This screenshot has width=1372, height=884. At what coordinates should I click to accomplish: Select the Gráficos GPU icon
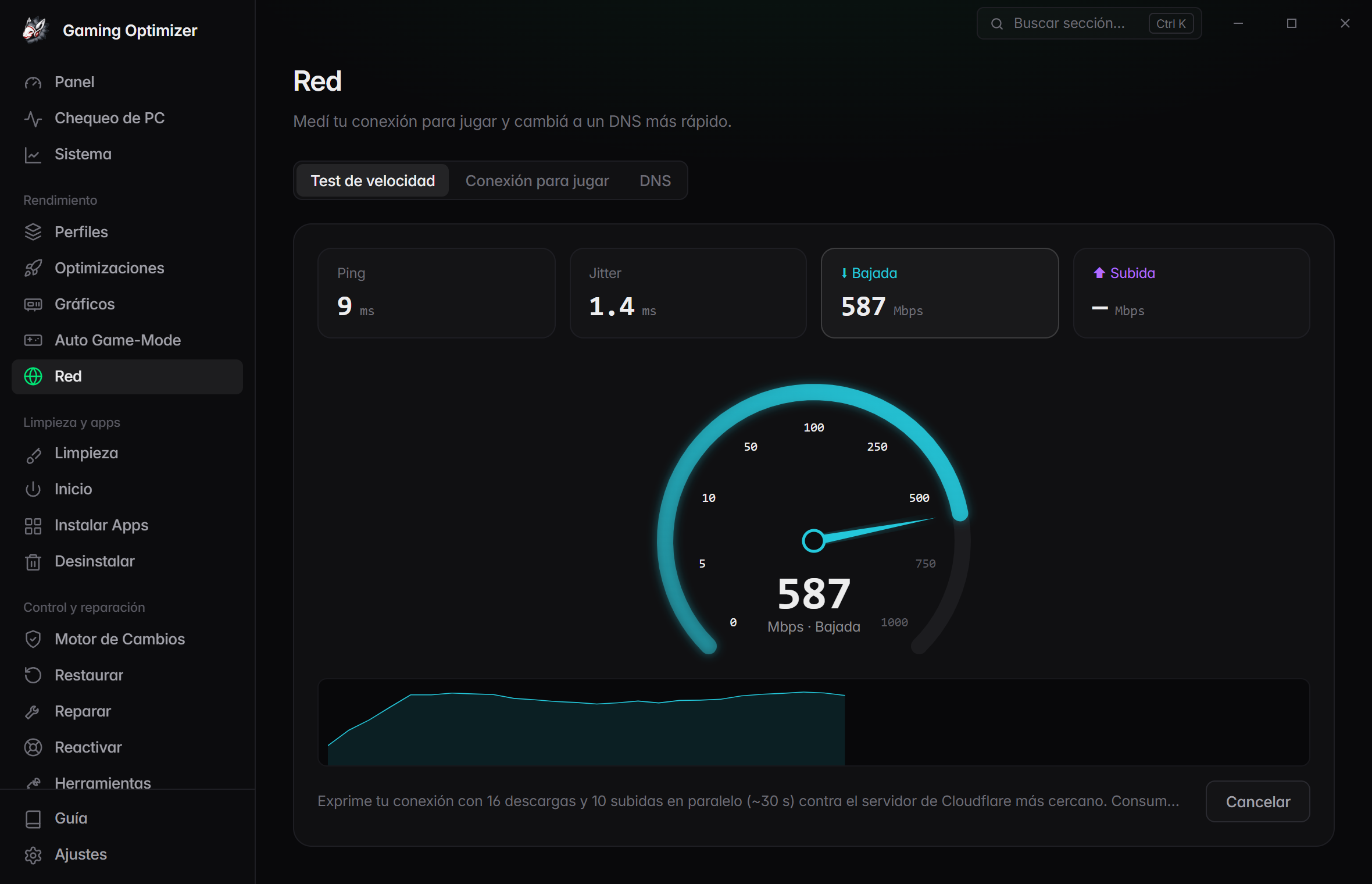[x=33, y=304]
